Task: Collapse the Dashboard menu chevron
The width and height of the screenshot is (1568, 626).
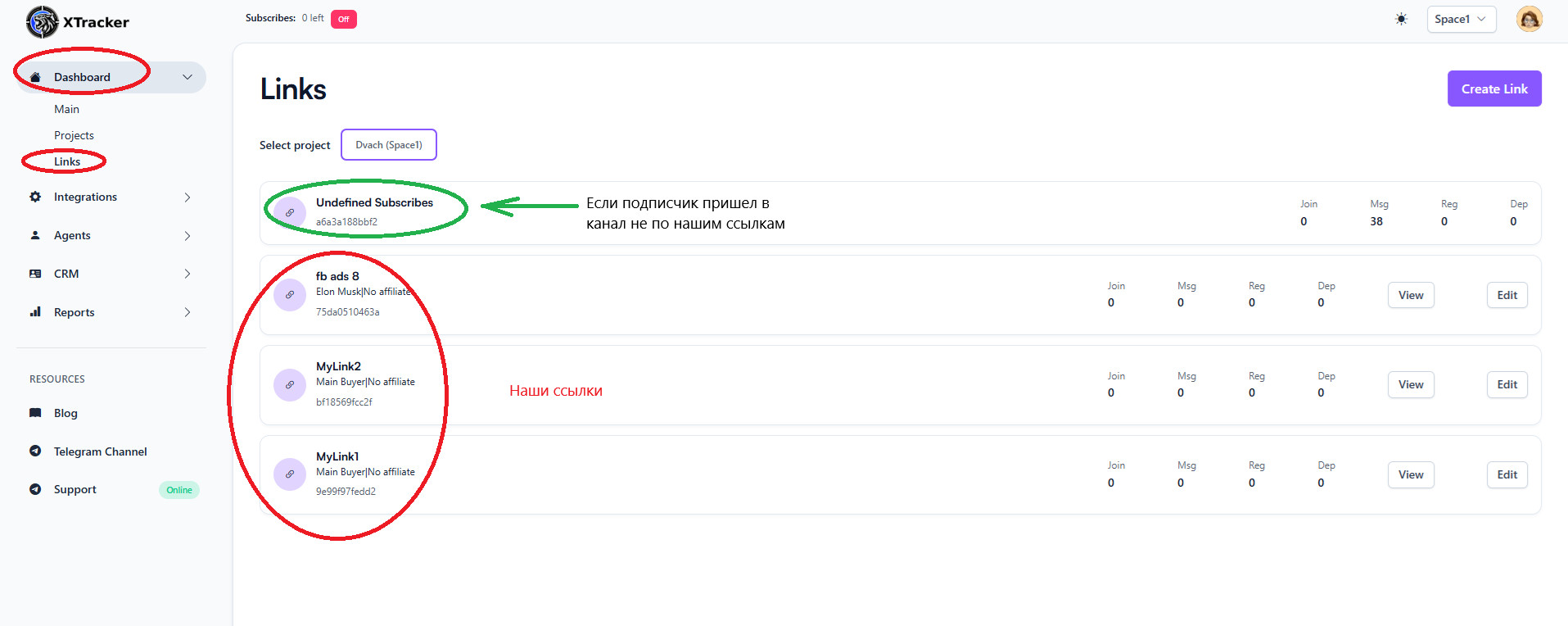Action: 188,77
